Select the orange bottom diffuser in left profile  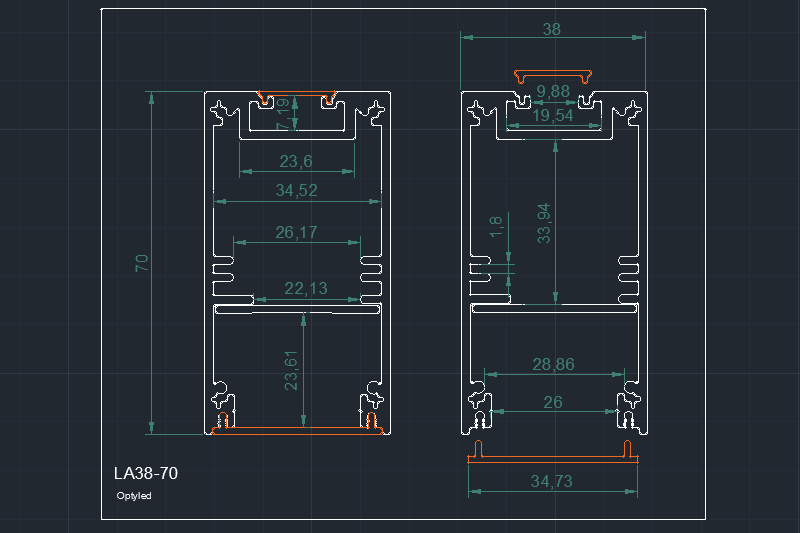[296, 431]
